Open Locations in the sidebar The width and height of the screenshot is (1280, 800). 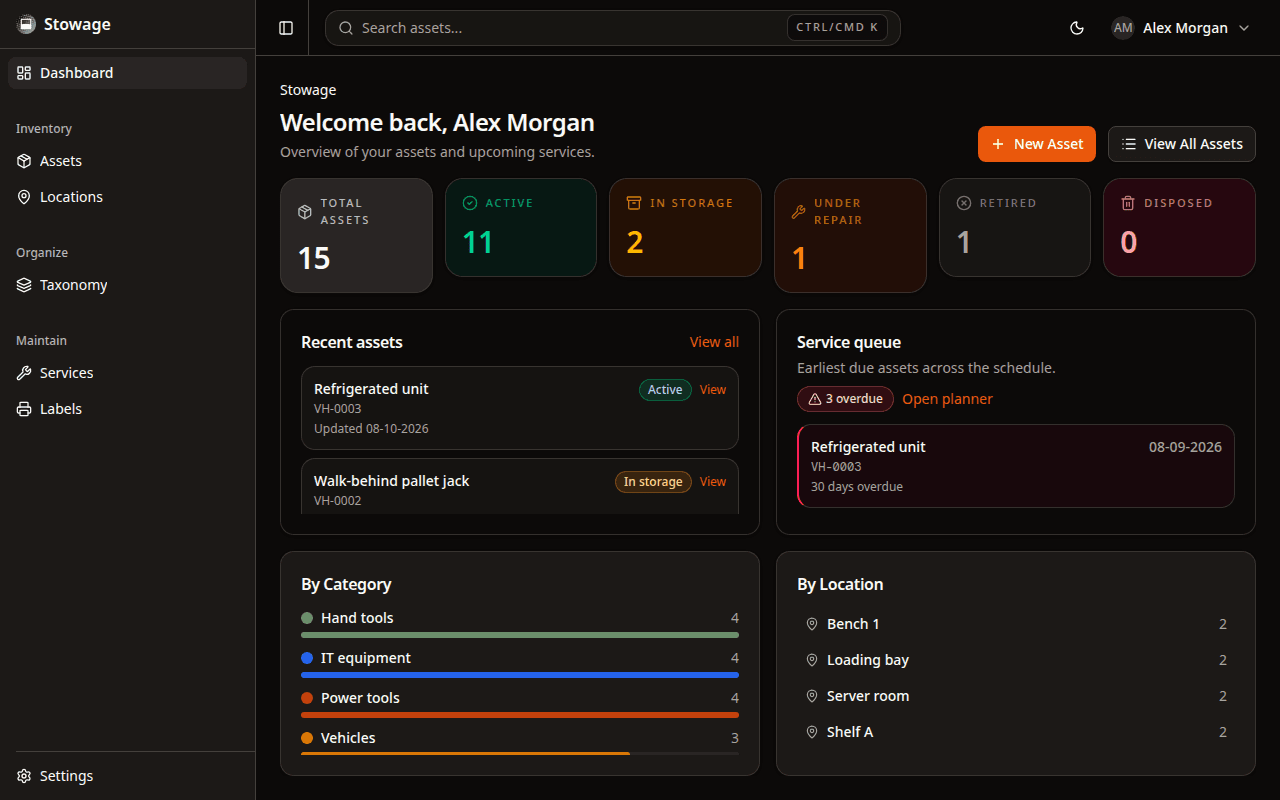pyautogui.click(x=127, y=197)
